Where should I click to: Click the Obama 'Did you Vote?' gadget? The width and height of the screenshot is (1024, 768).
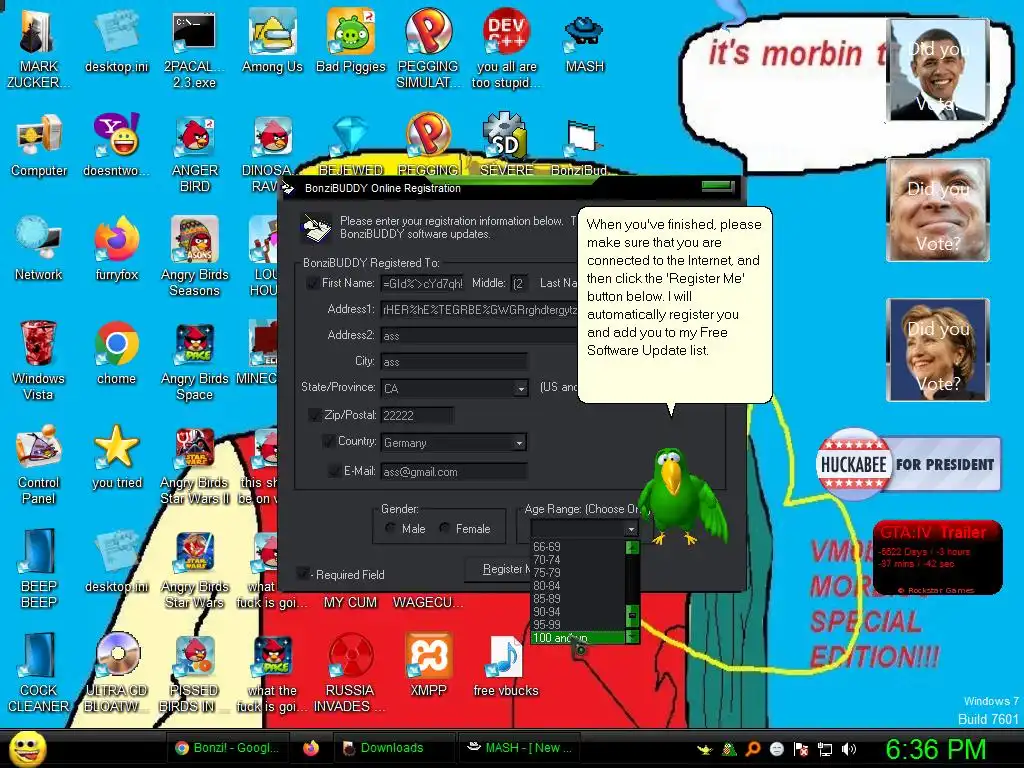(938, 70)
